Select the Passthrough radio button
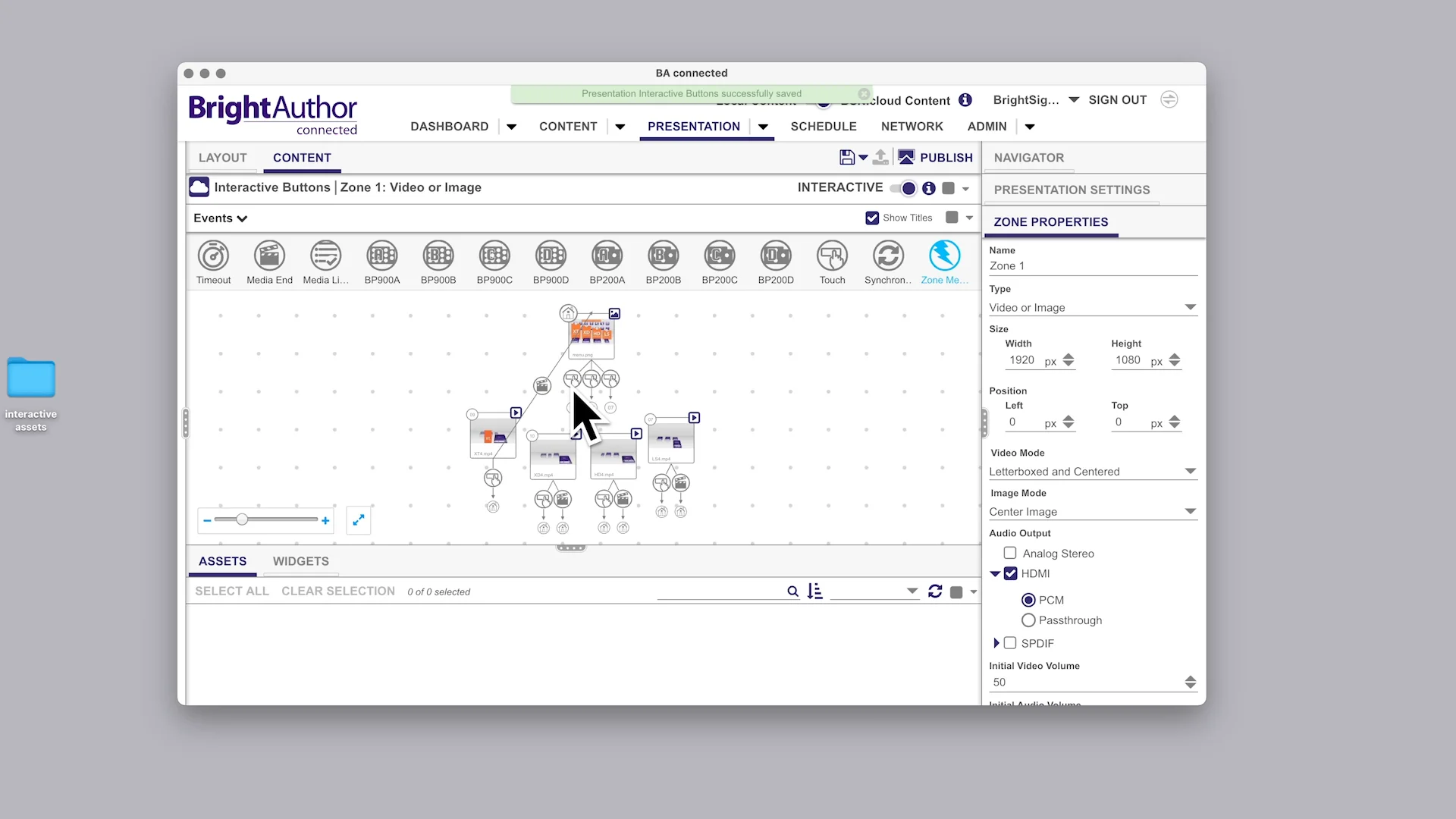This screenshot has width=1456, height=819. [1028, 620]
